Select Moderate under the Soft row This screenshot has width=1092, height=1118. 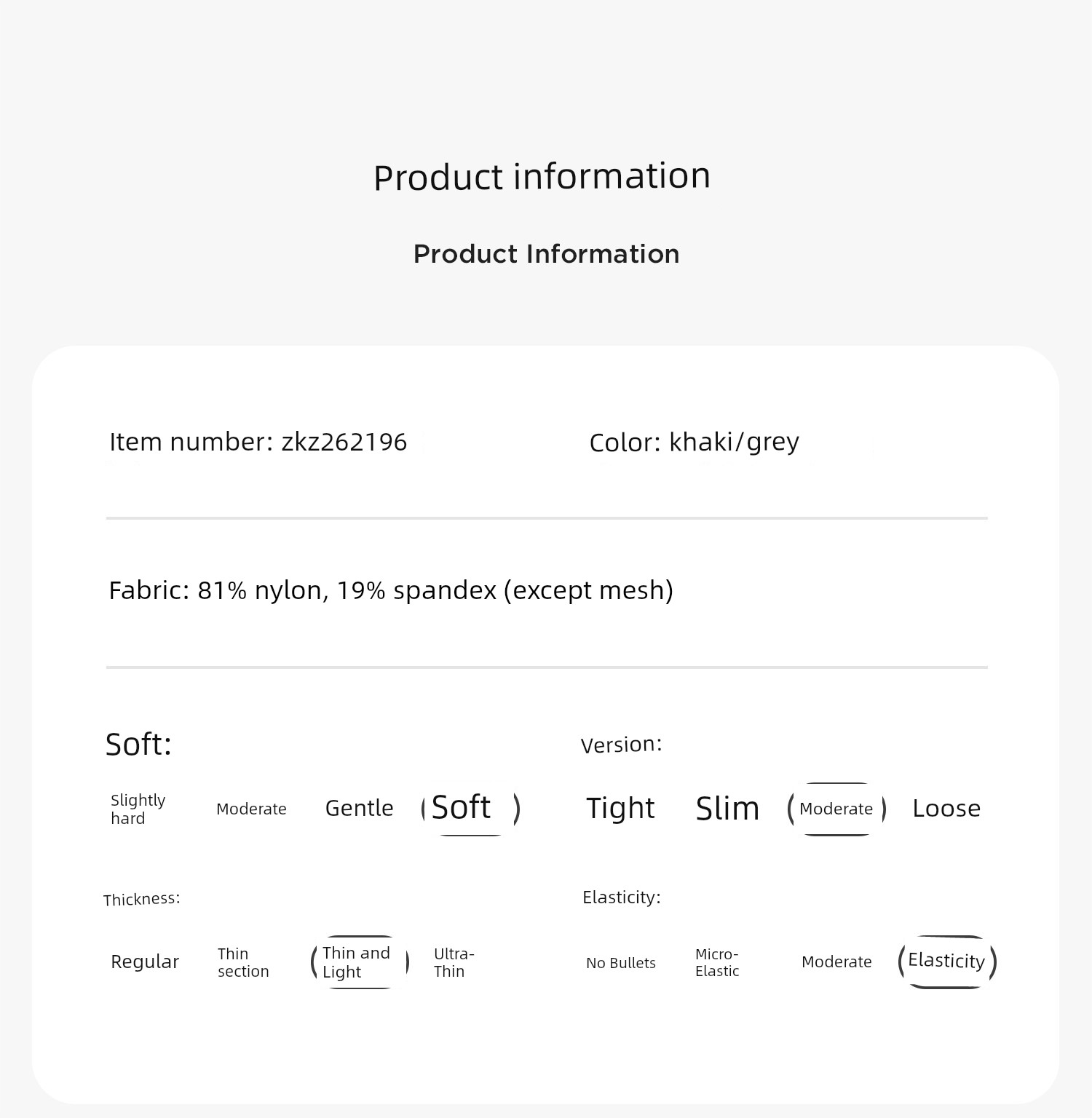[251, 809]
